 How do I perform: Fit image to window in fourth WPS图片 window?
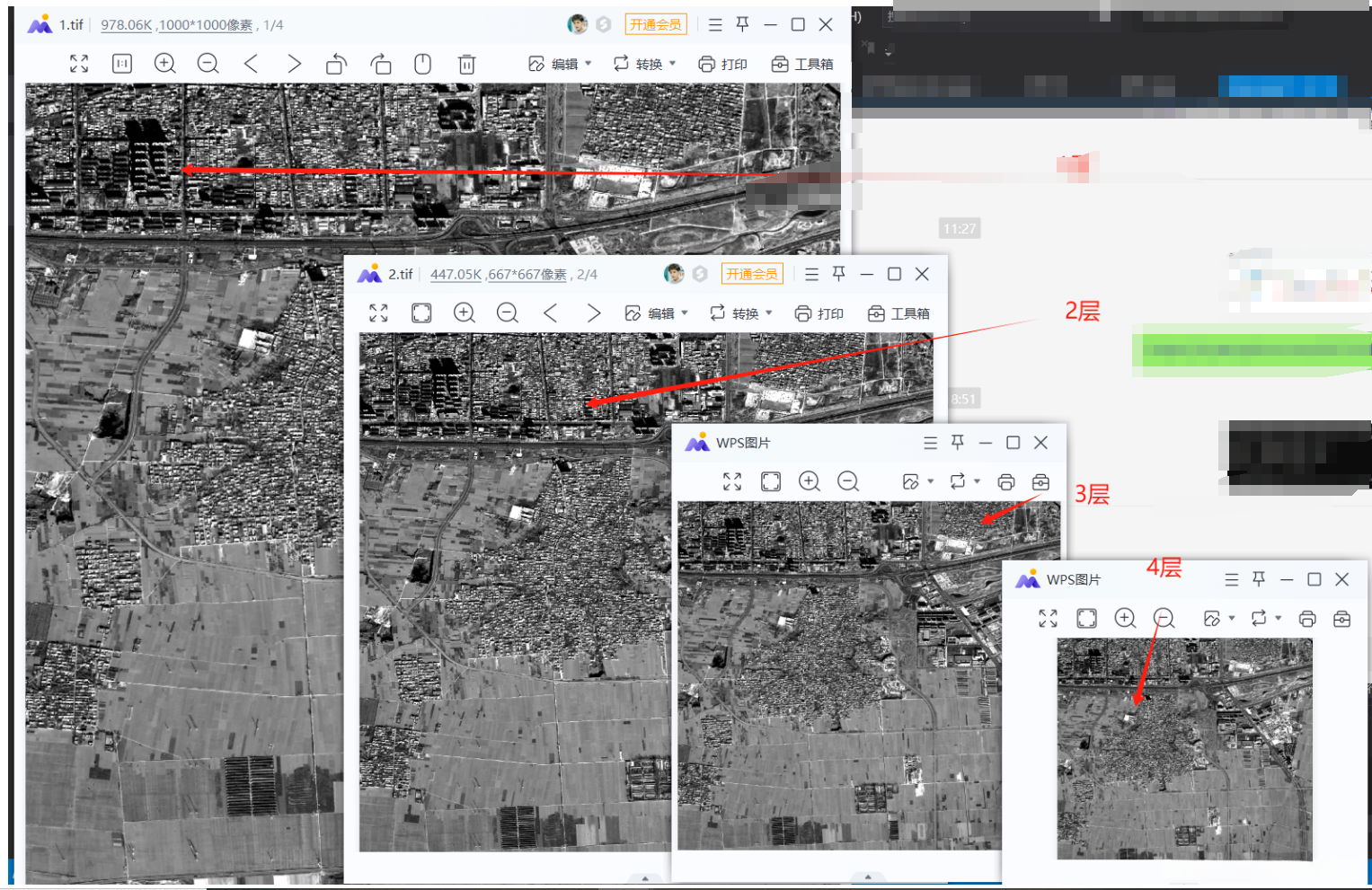pyautogui.click(x=1086, y=618)
